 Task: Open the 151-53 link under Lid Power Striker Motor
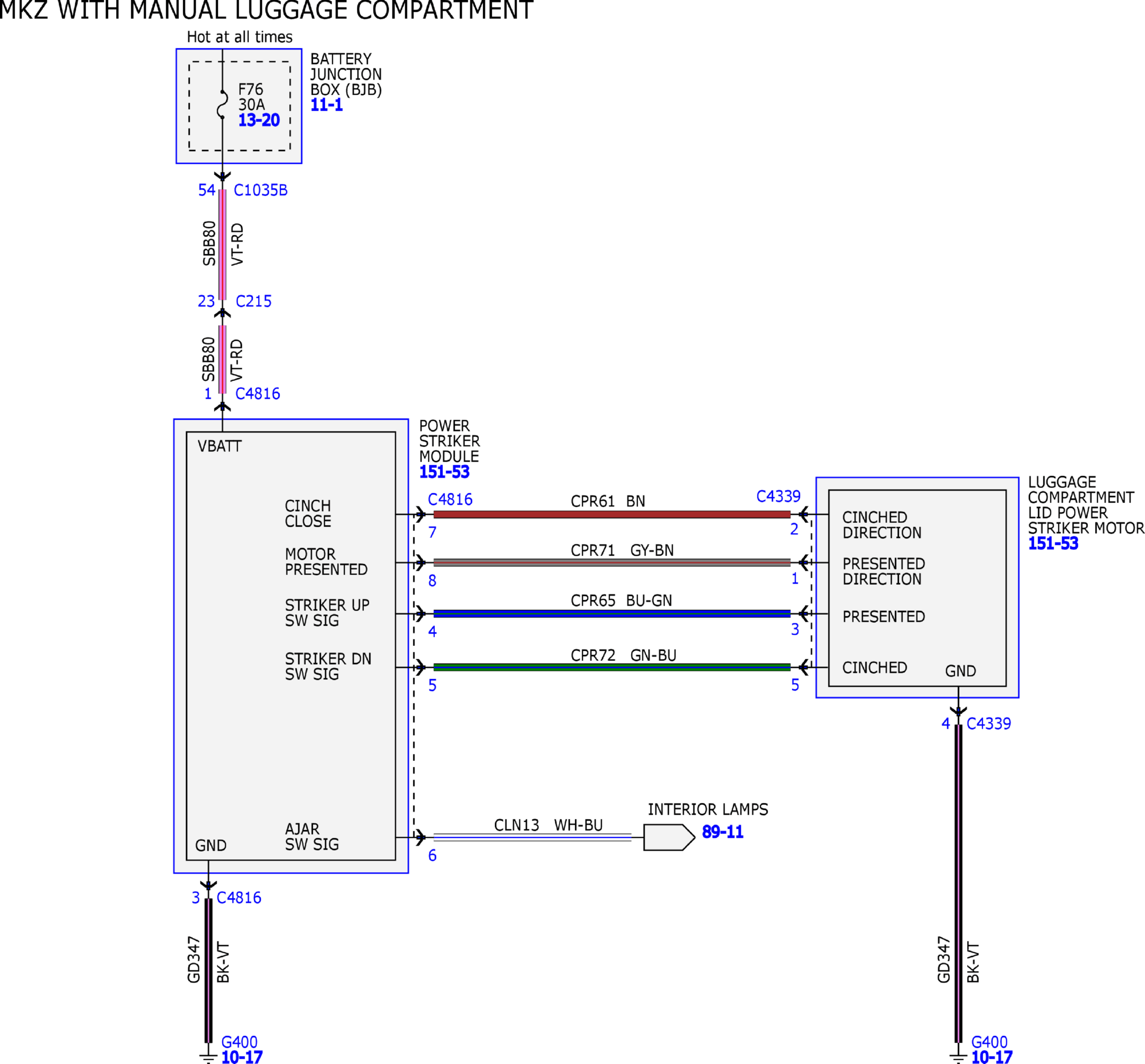click(1053, 543)
